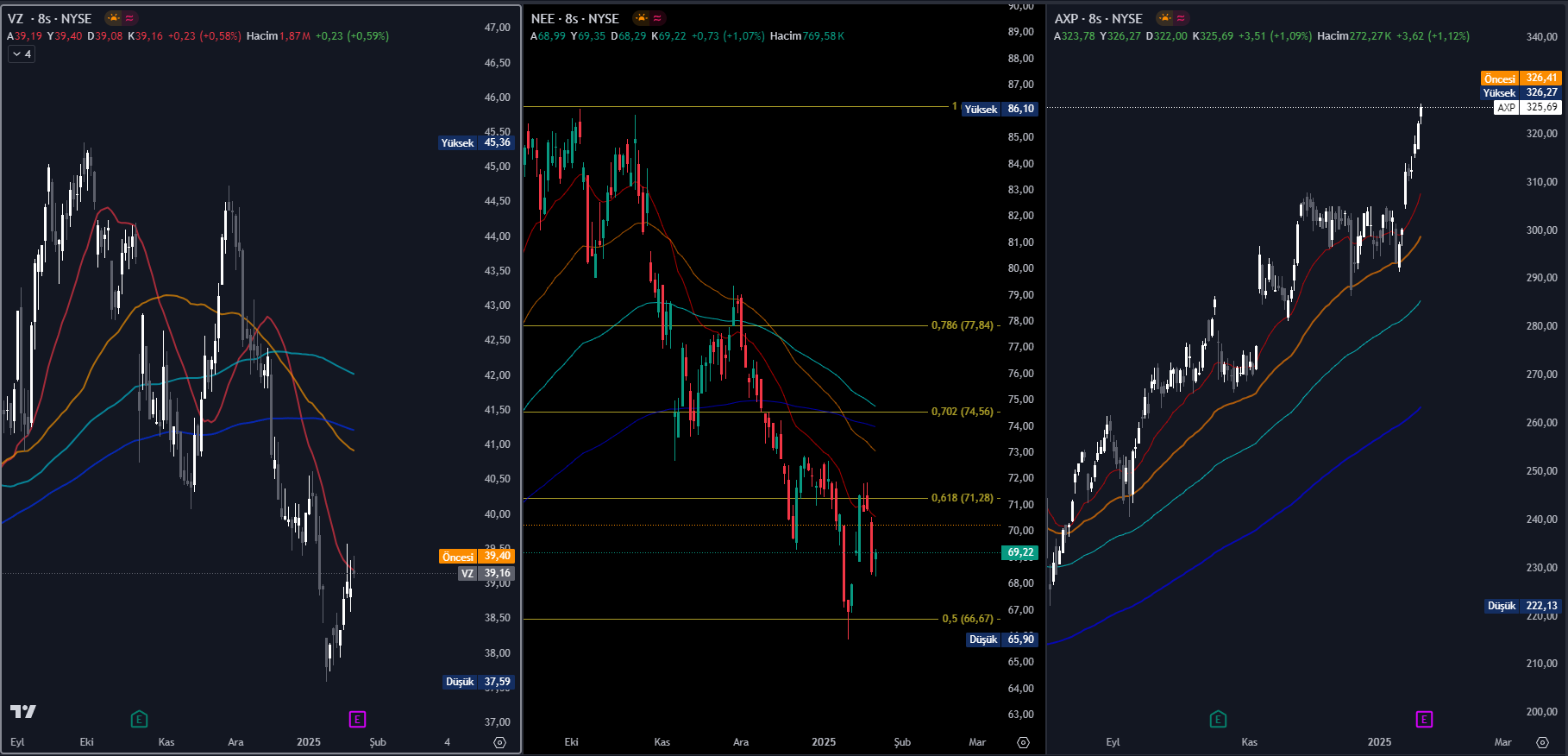This screenshot has height=756, width=1568.
Task: Click the Hacim 769,58K volume value on NEE
Action: (807, 36)
